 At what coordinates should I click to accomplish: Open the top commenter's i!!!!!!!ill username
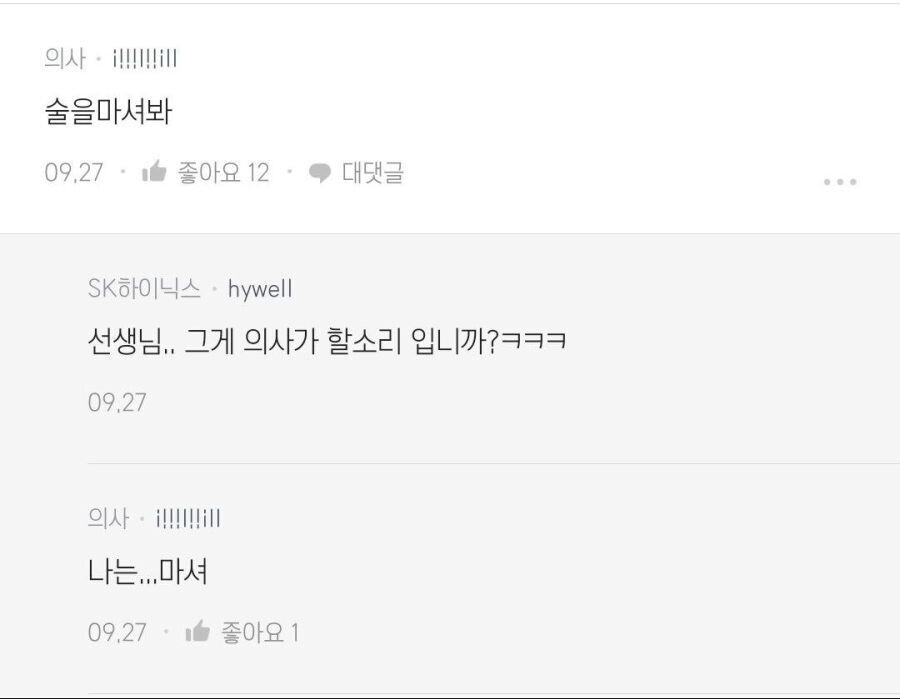point(145,59)
